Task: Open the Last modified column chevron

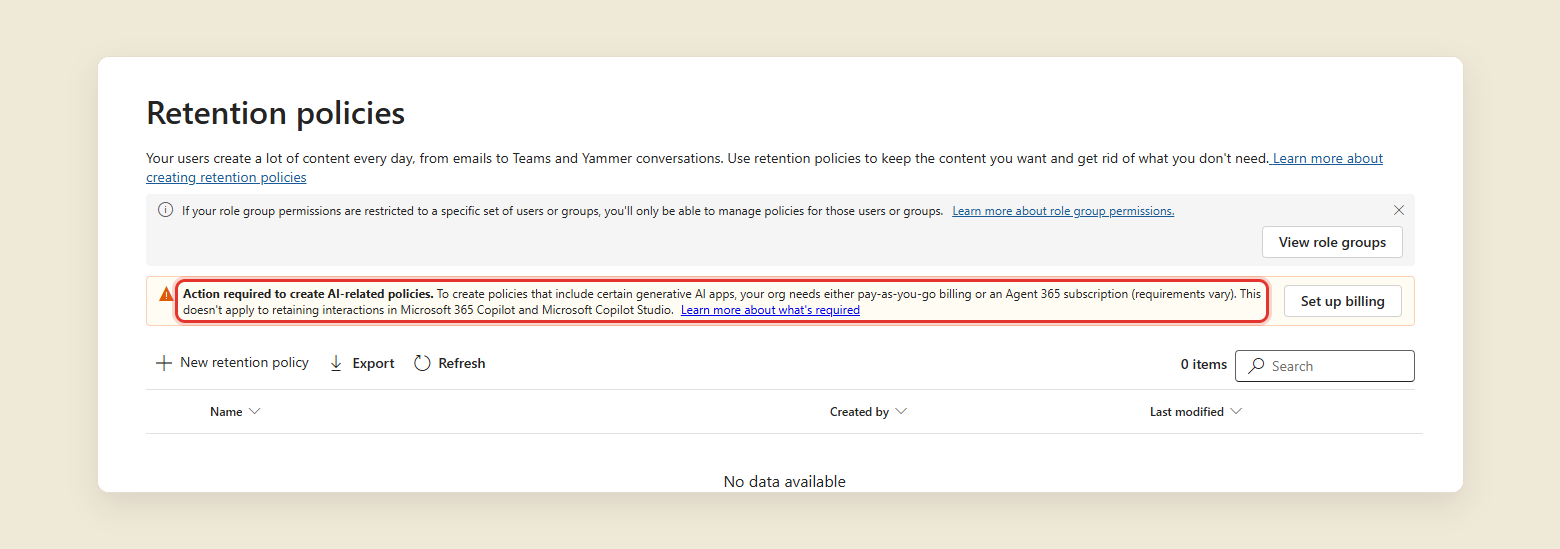Action: [1236, 412]
